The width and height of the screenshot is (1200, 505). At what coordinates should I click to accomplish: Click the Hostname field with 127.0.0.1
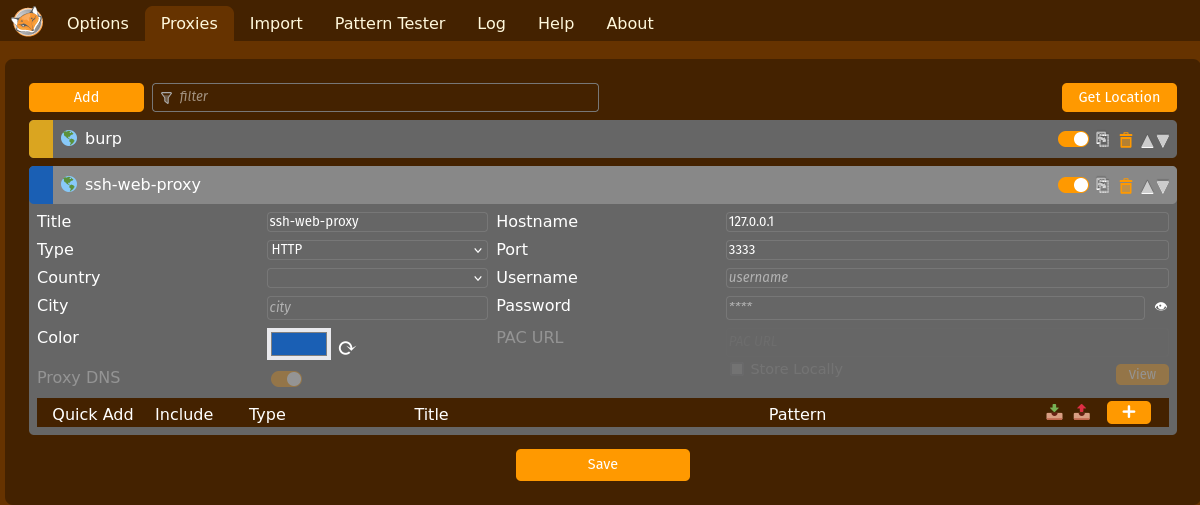point(947,222)
